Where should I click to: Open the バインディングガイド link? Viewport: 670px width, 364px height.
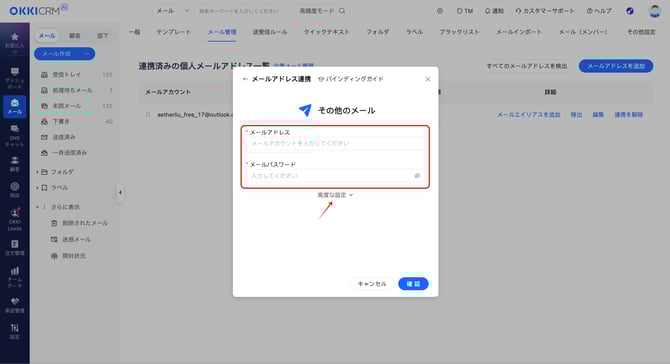click(351, 79)
